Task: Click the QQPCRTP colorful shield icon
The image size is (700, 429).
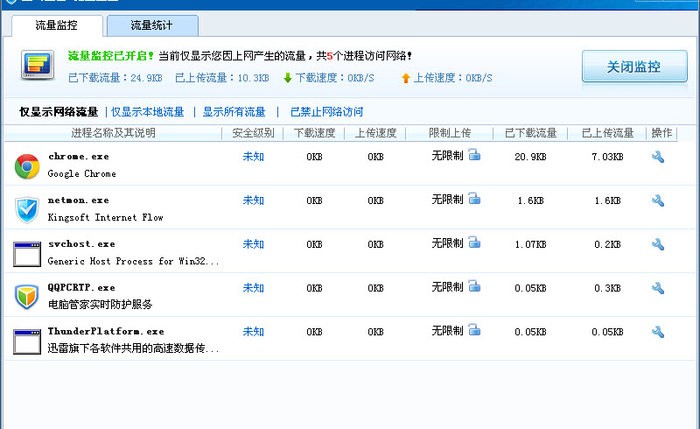Action: click(x=27, y=297)
